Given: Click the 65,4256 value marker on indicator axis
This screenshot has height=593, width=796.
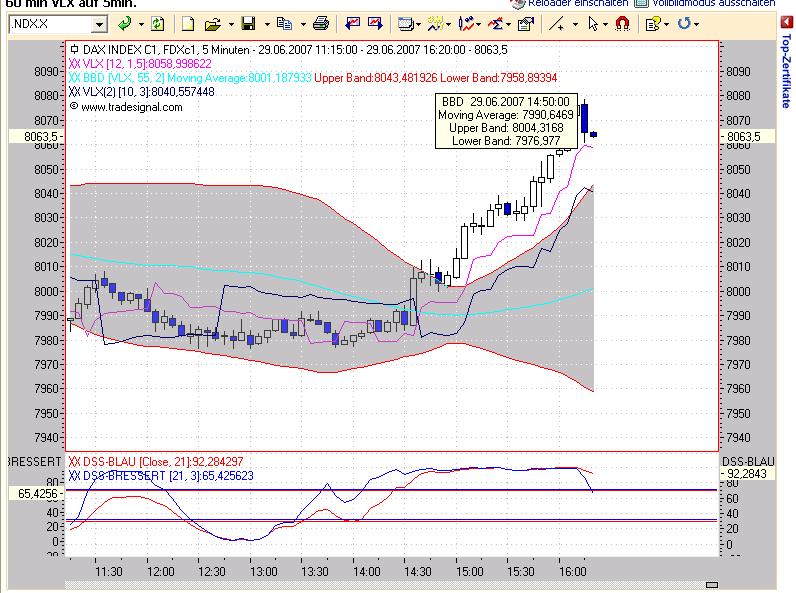Looking at the screenshot, I should pos(36,493).
